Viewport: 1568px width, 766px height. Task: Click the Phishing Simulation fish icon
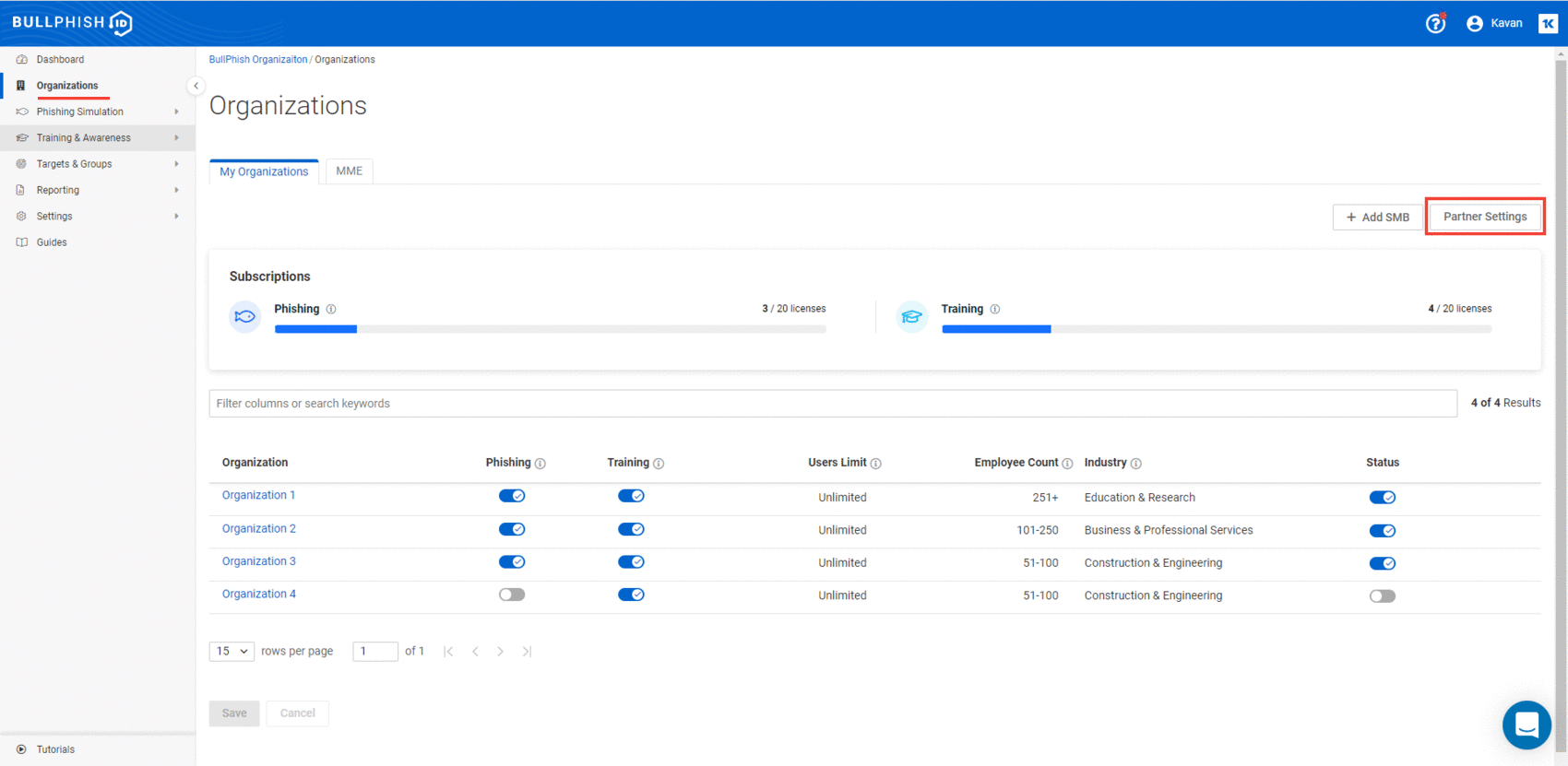(21, 112)
